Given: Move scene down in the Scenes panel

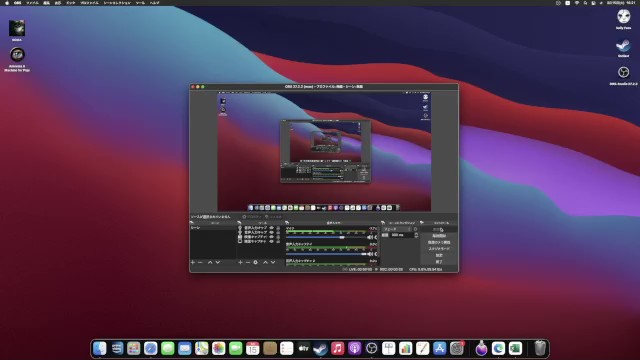Looking at the screenshot, I should point(218,262).
